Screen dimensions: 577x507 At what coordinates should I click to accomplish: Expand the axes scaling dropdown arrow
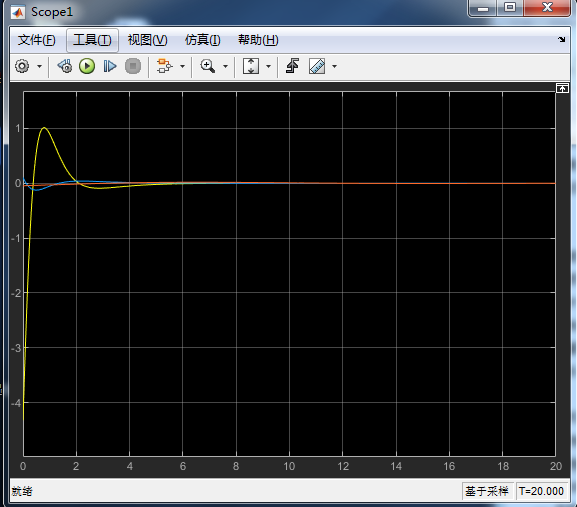point(268,67)
